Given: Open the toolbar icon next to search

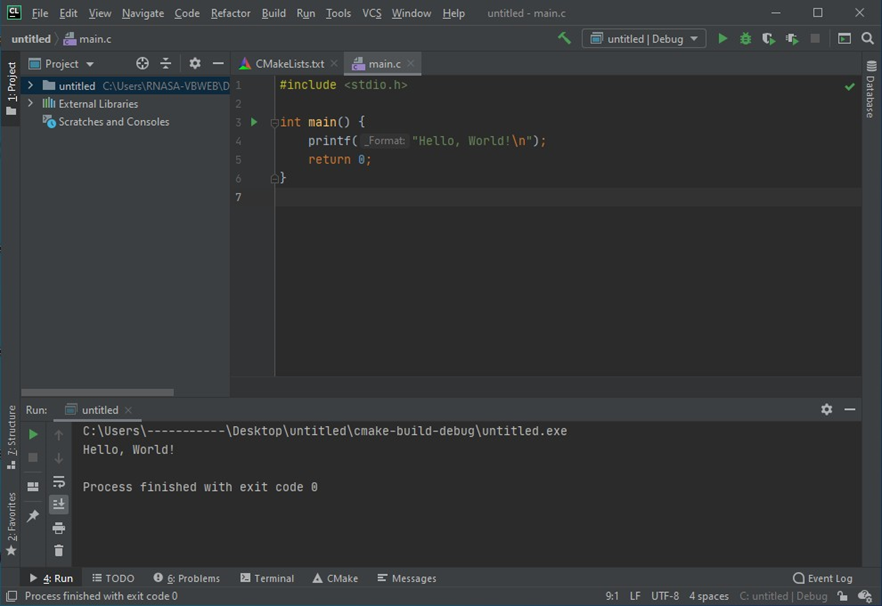Looking at the screenshot, I should [x=844, y=38].
